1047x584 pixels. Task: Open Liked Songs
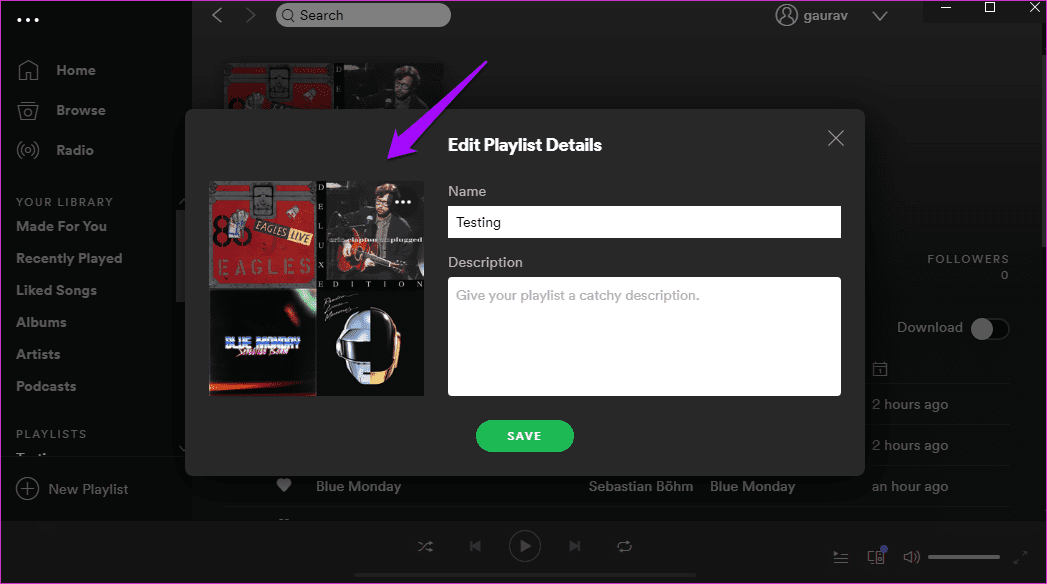coord(57,290)
